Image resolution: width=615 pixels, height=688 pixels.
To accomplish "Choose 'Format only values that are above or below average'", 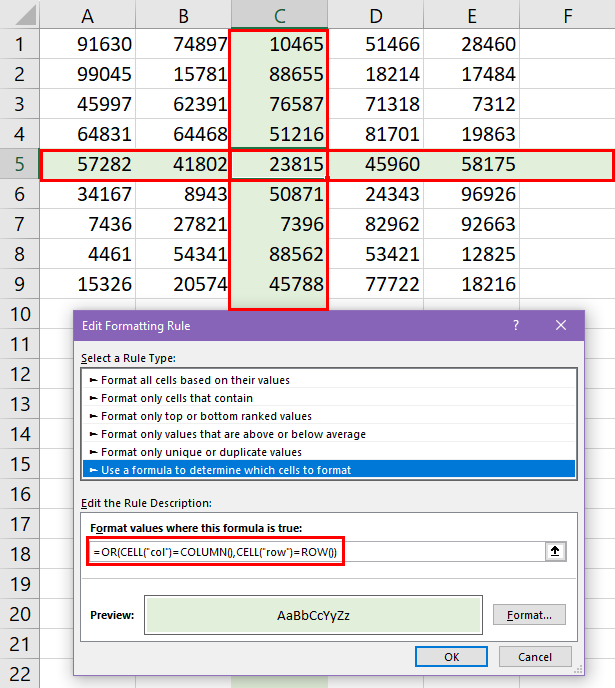I will tap(329, 434).
